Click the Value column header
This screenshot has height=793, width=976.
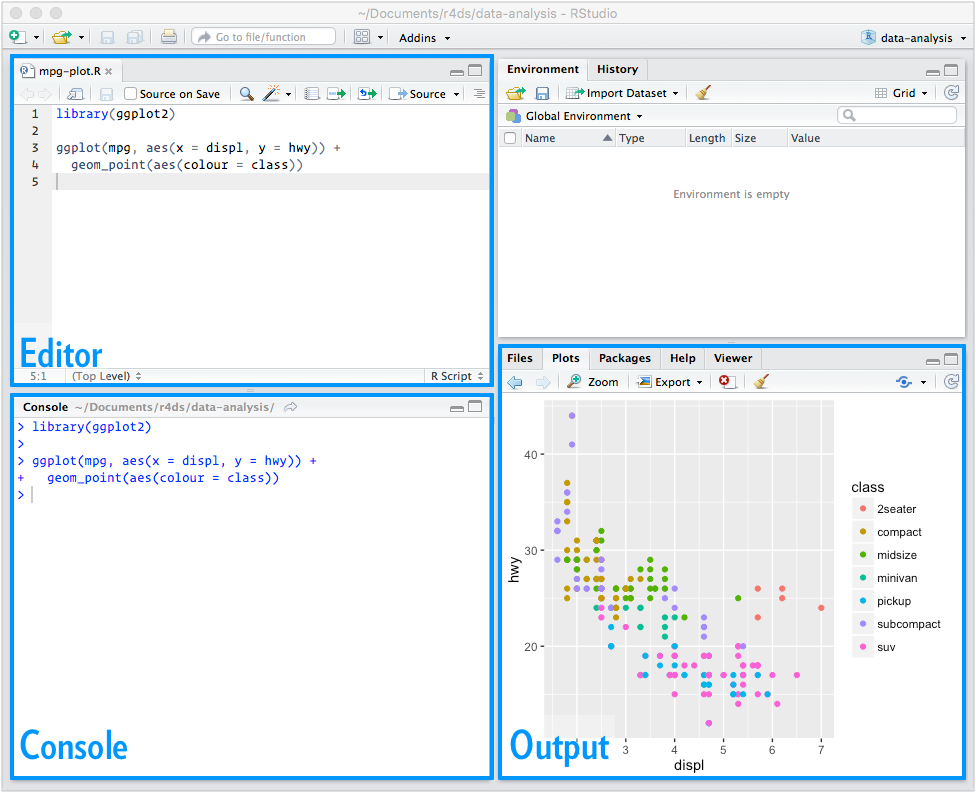[x=875, y=138]
